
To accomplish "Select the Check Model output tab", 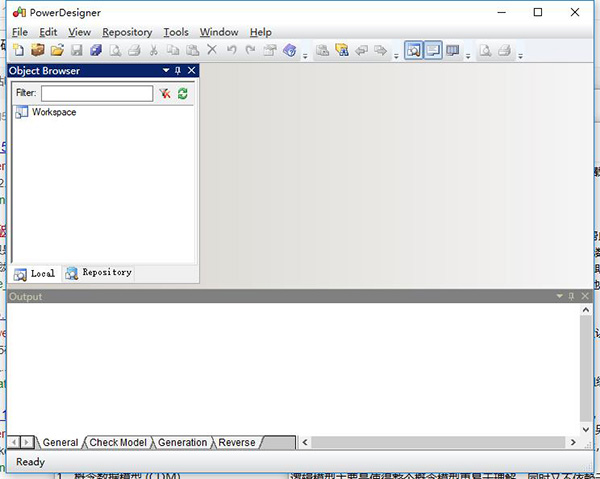I will click(x=118, y=443).
